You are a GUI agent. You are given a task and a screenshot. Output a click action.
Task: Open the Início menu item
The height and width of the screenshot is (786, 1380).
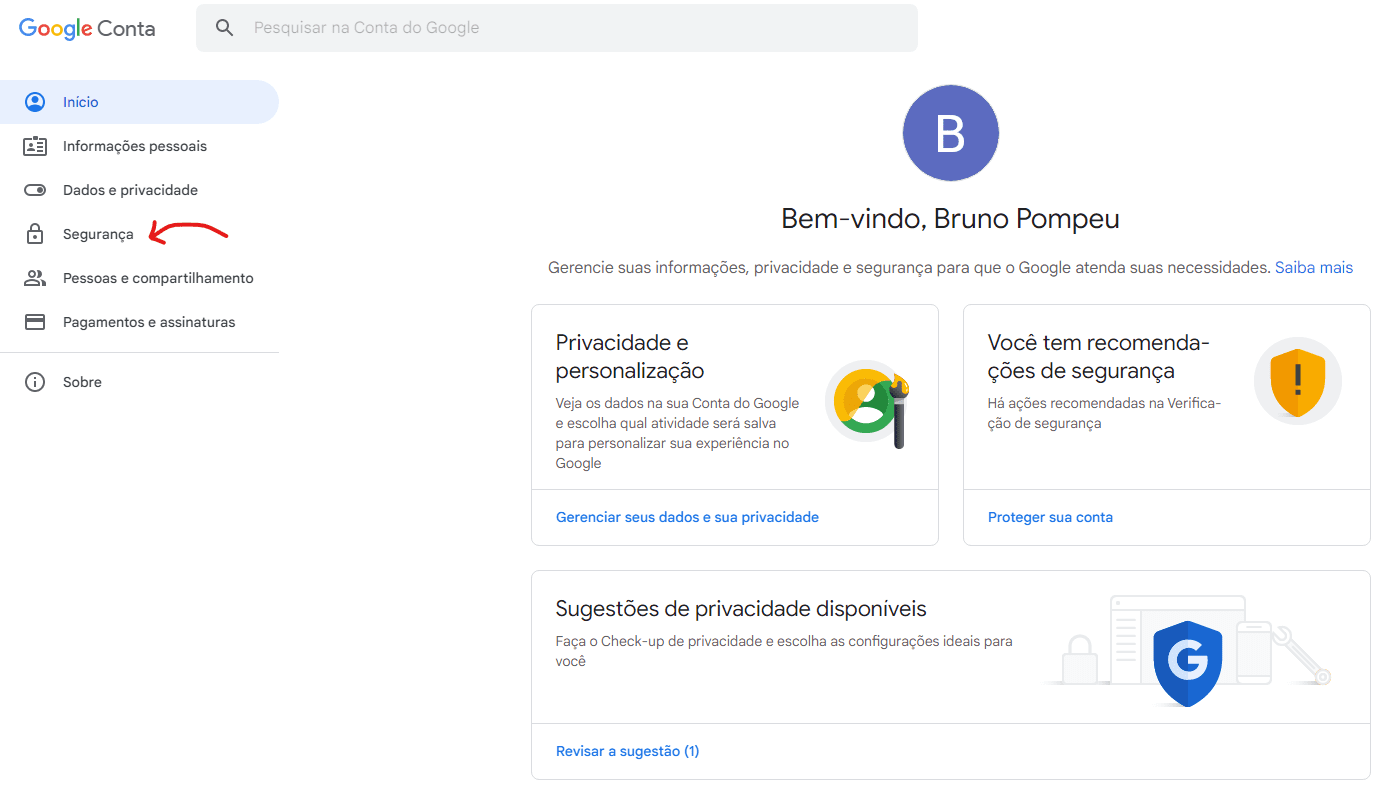click(139, 102)
